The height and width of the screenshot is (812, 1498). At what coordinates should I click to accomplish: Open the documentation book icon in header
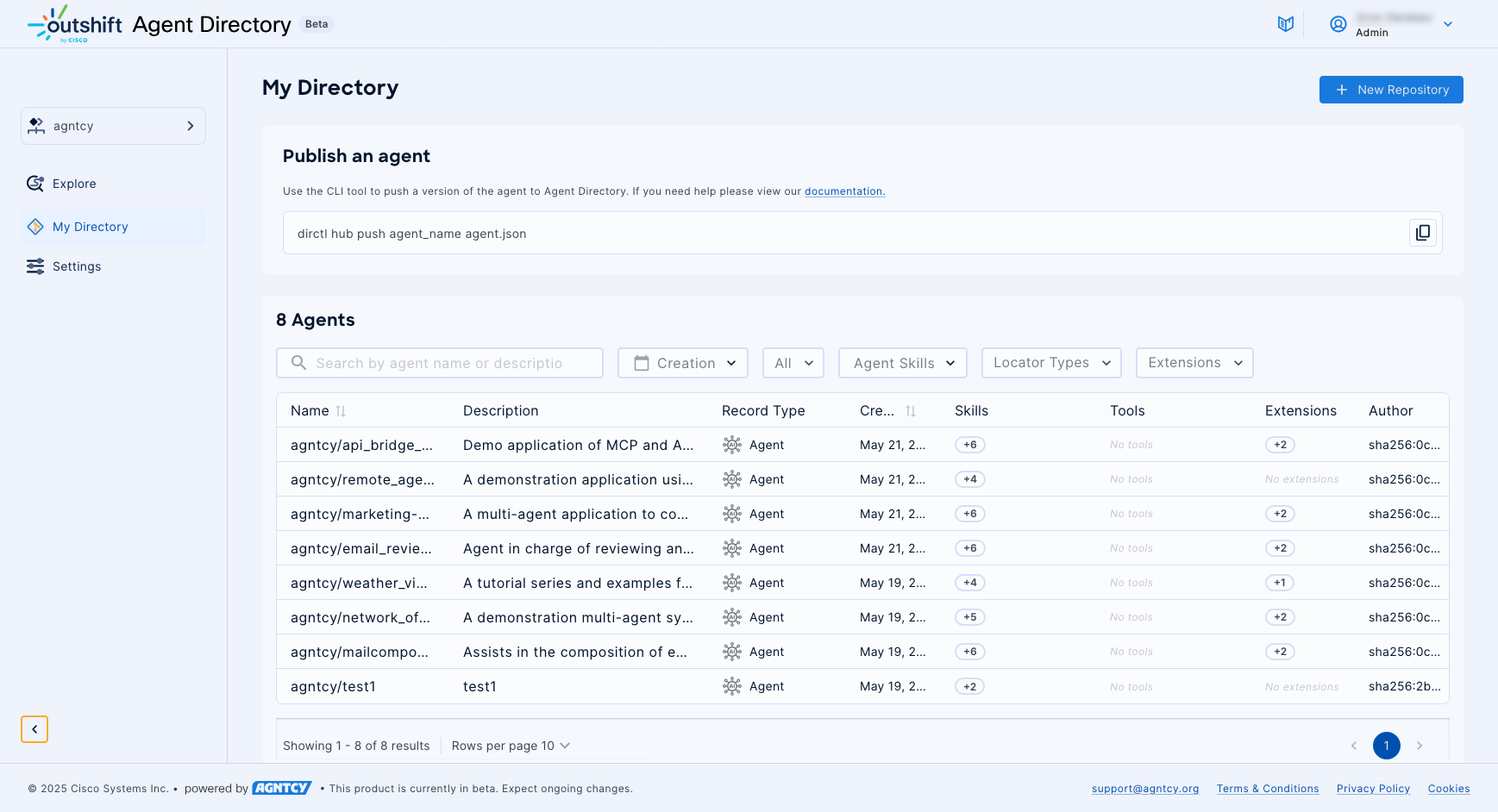[1285, 24]
